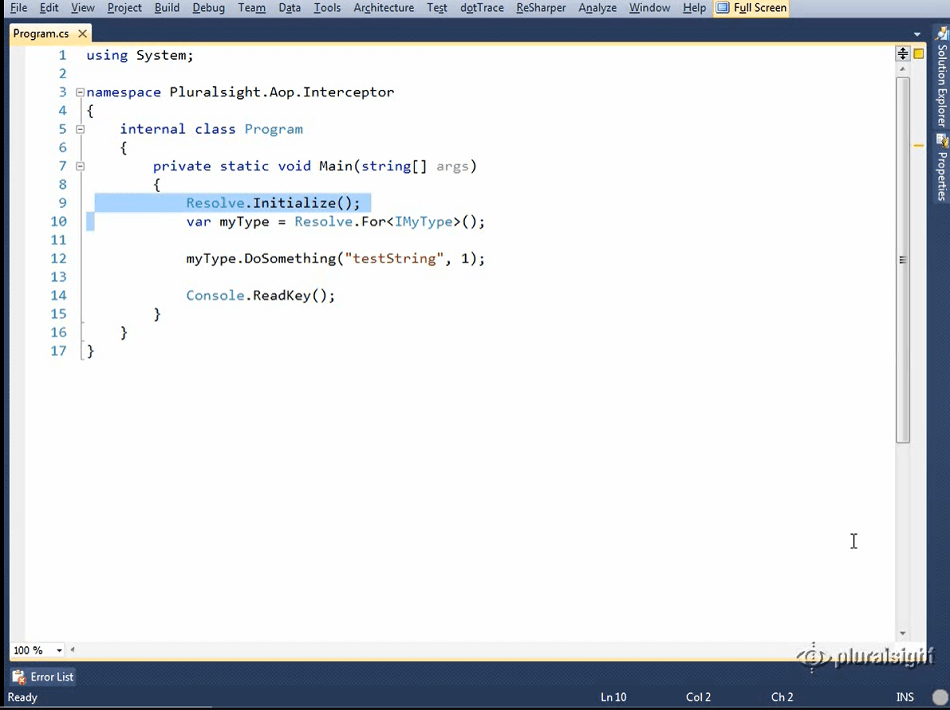Viewport: 950px width, 710px height.
Task: Click the horizontal scroll left arrow
Action: 73,650
